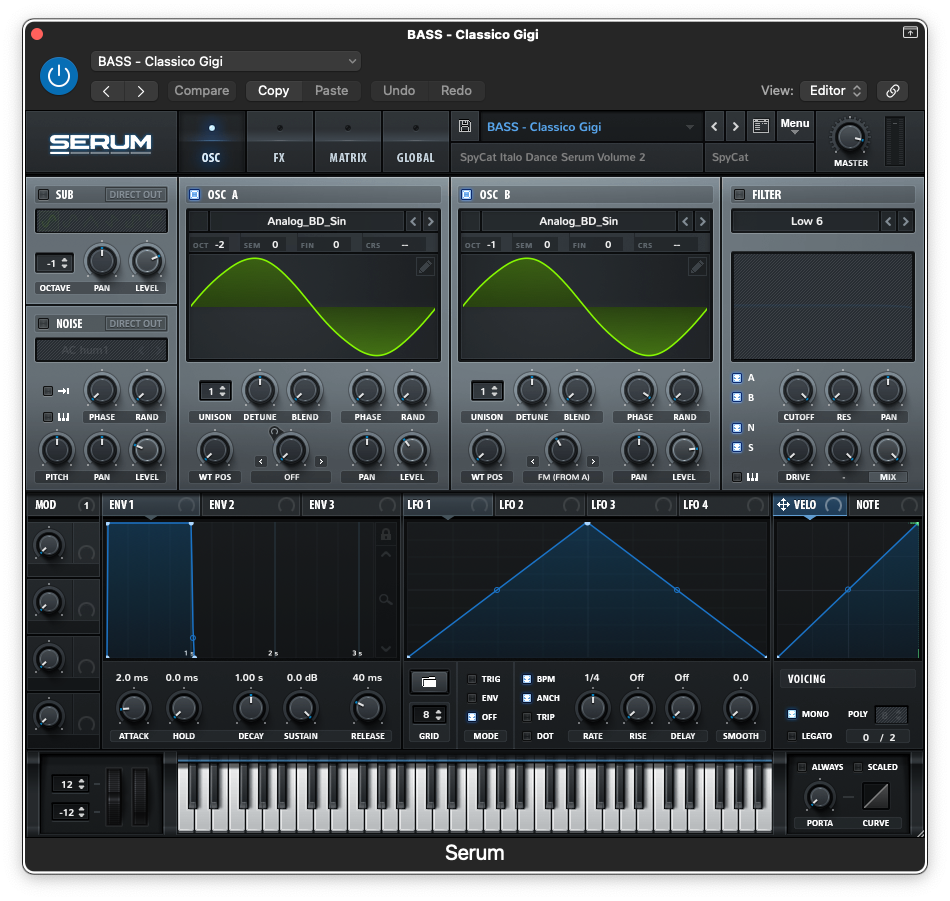Go to previous Serum preset arrow
The height and width of the screenshot is (901, 950).
(714, 127)
